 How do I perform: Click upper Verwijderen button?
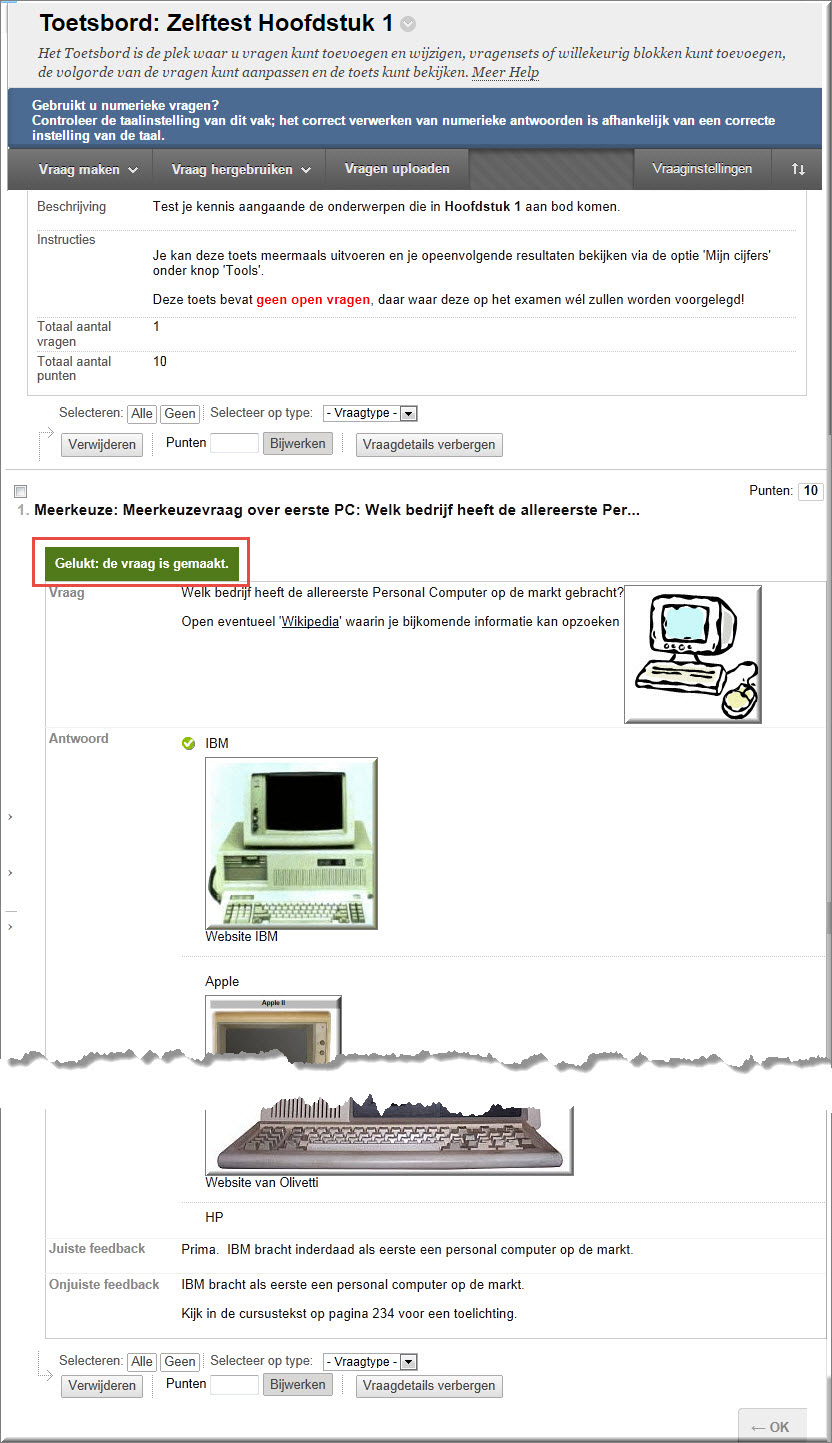coord(102,444)
